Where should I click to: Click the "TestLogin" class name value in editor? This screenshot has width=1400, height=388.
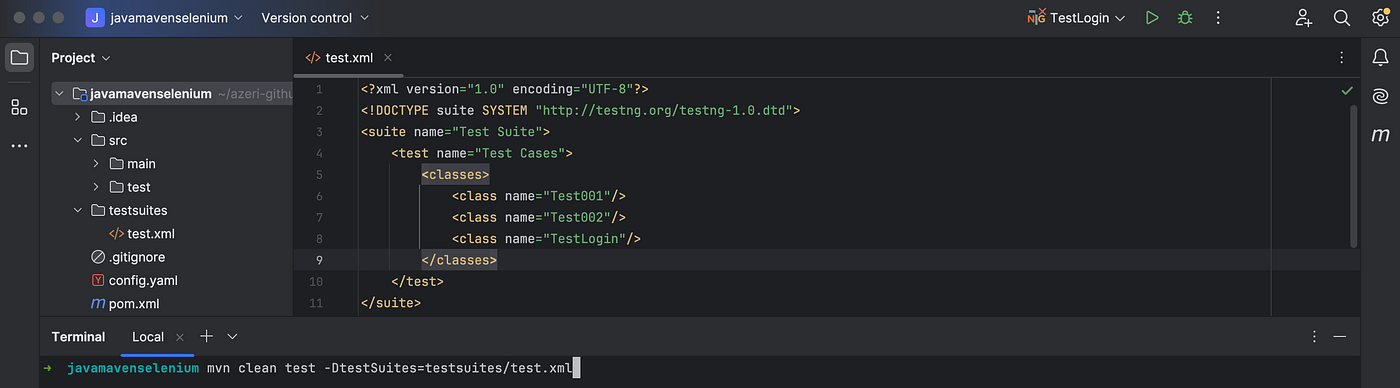583,239
